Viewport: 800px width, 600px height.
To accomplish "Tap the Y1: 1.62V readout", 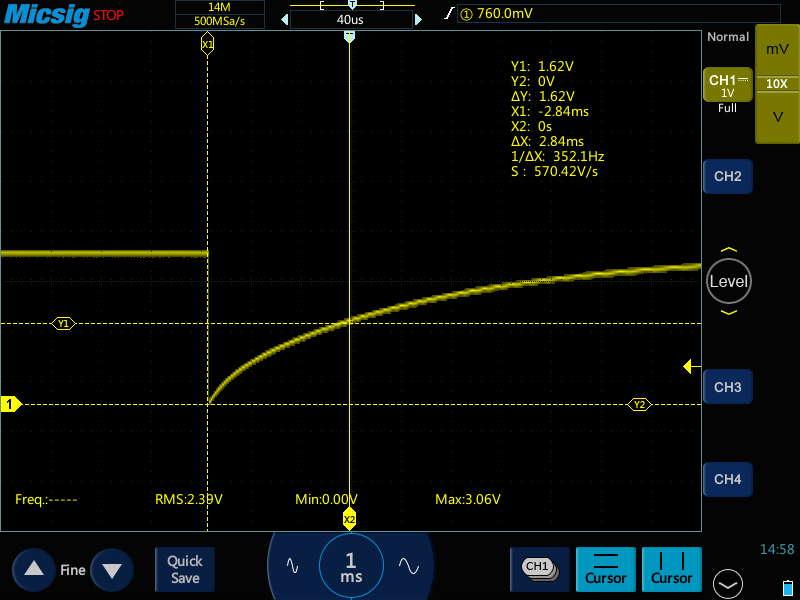I will [542, 66].
